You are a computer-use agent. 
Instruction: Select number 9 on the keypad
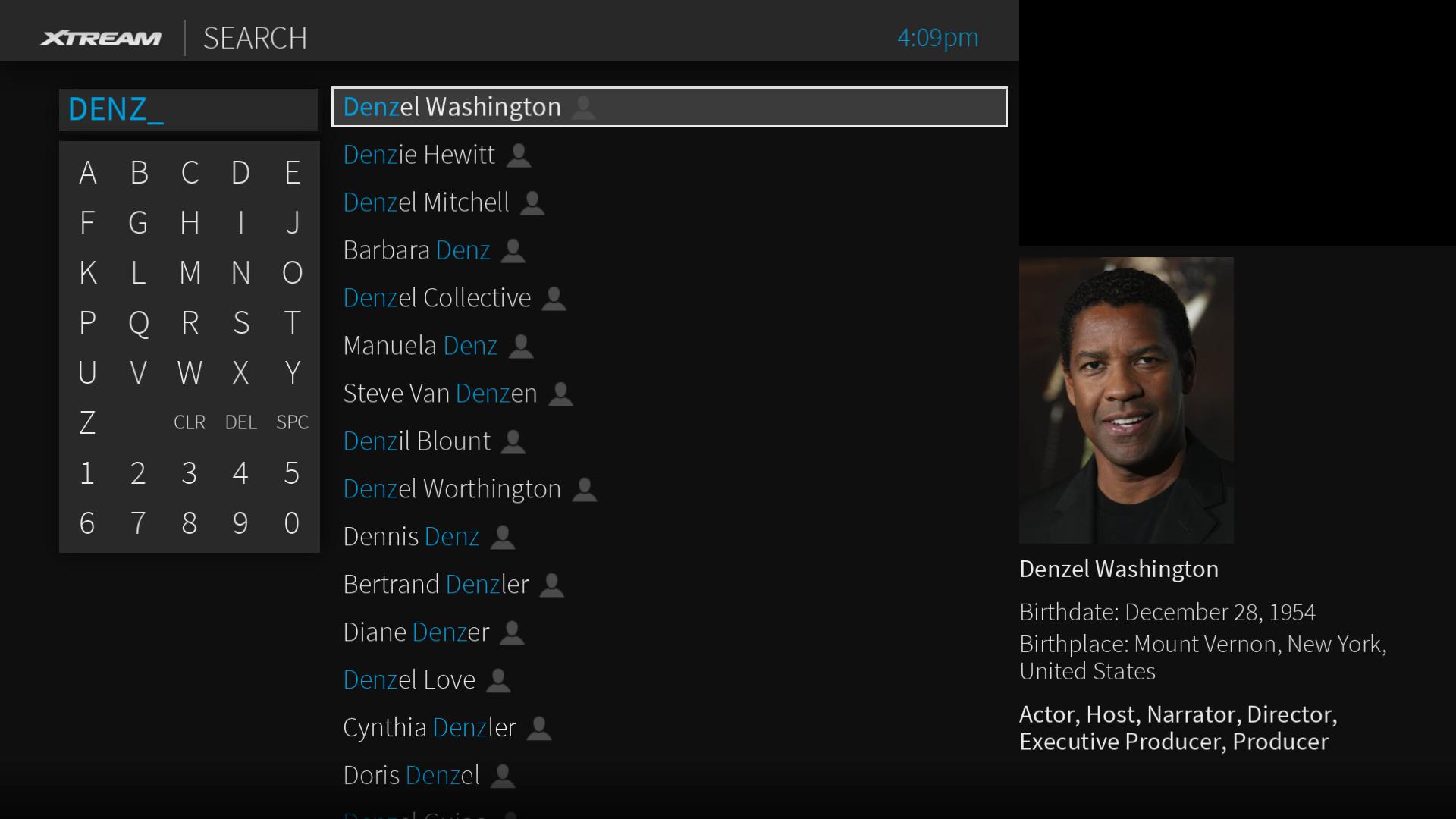click(x=240, y=523)
